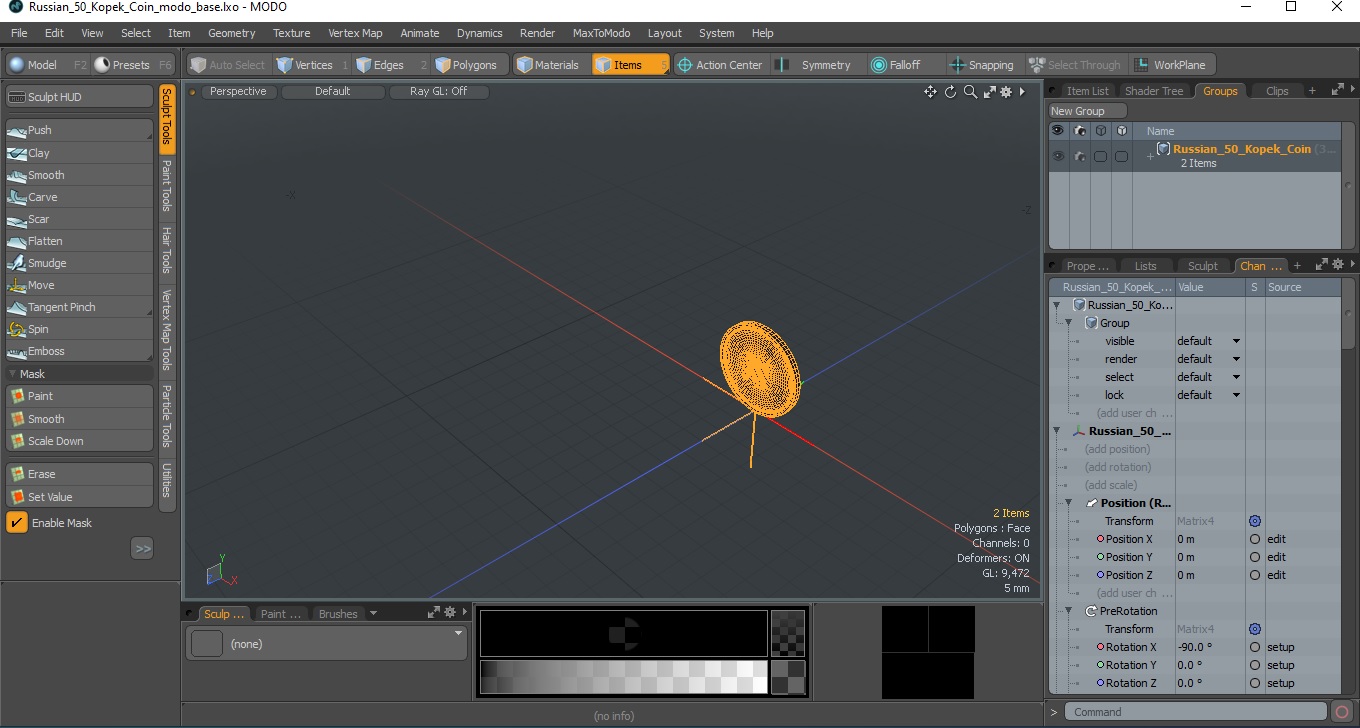Screen dimensions: 1360x728
Task: Click New Group button
Action: [x=1087, y=111]
